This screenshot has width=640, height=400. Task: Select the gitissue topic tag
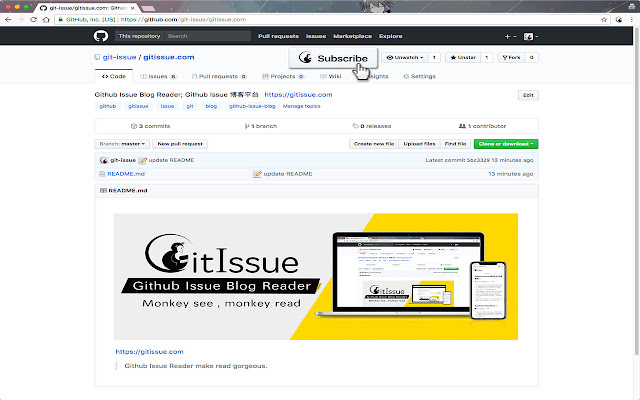point(138,106)
